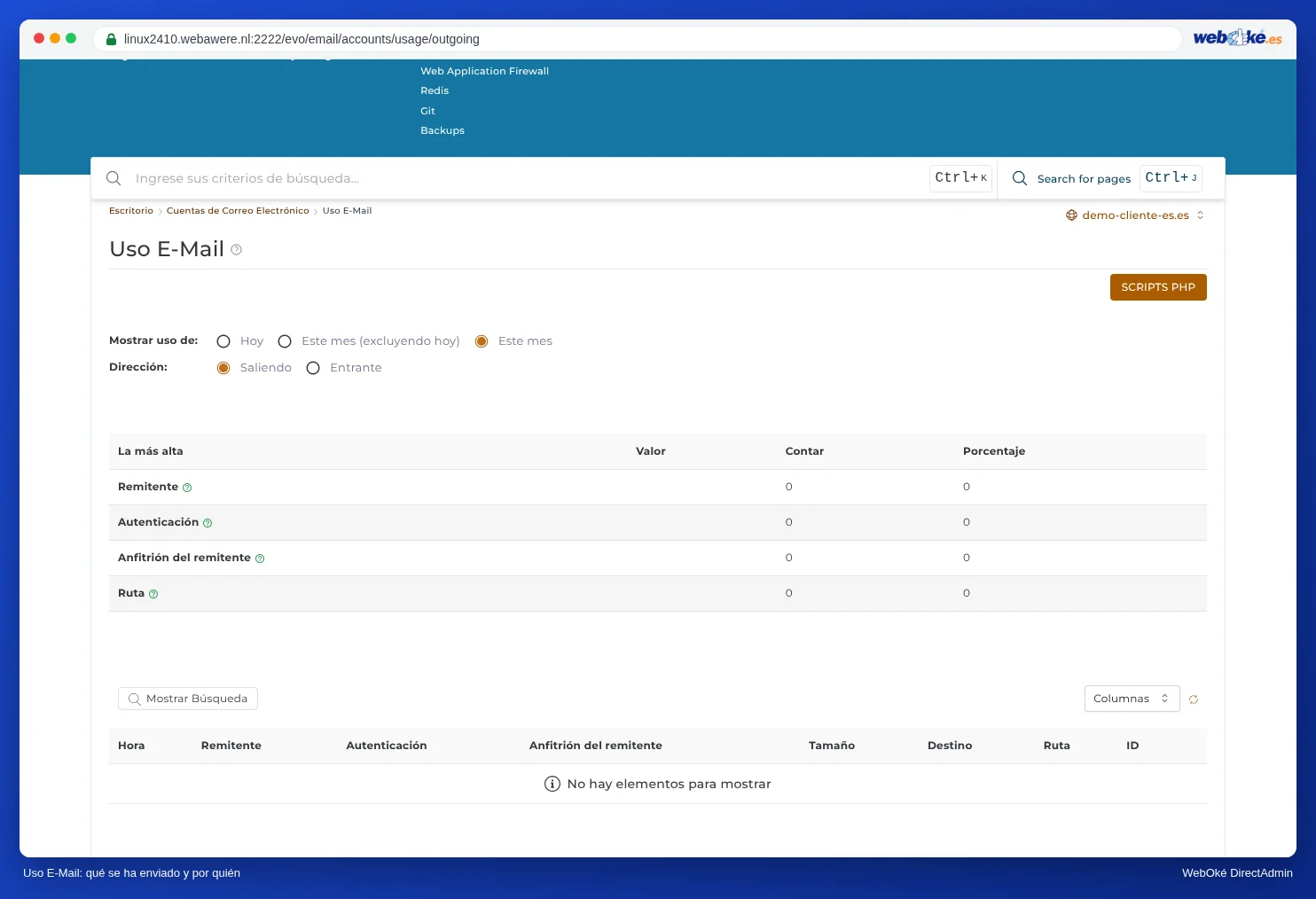Click the Porcentaje column header
1316x899 pixels.
994,451
